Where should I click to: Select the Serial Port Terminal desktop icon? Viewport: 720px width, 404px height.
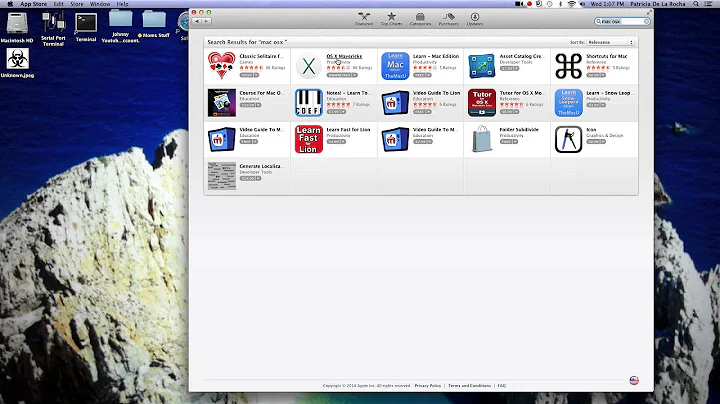[x=53, y=28]
